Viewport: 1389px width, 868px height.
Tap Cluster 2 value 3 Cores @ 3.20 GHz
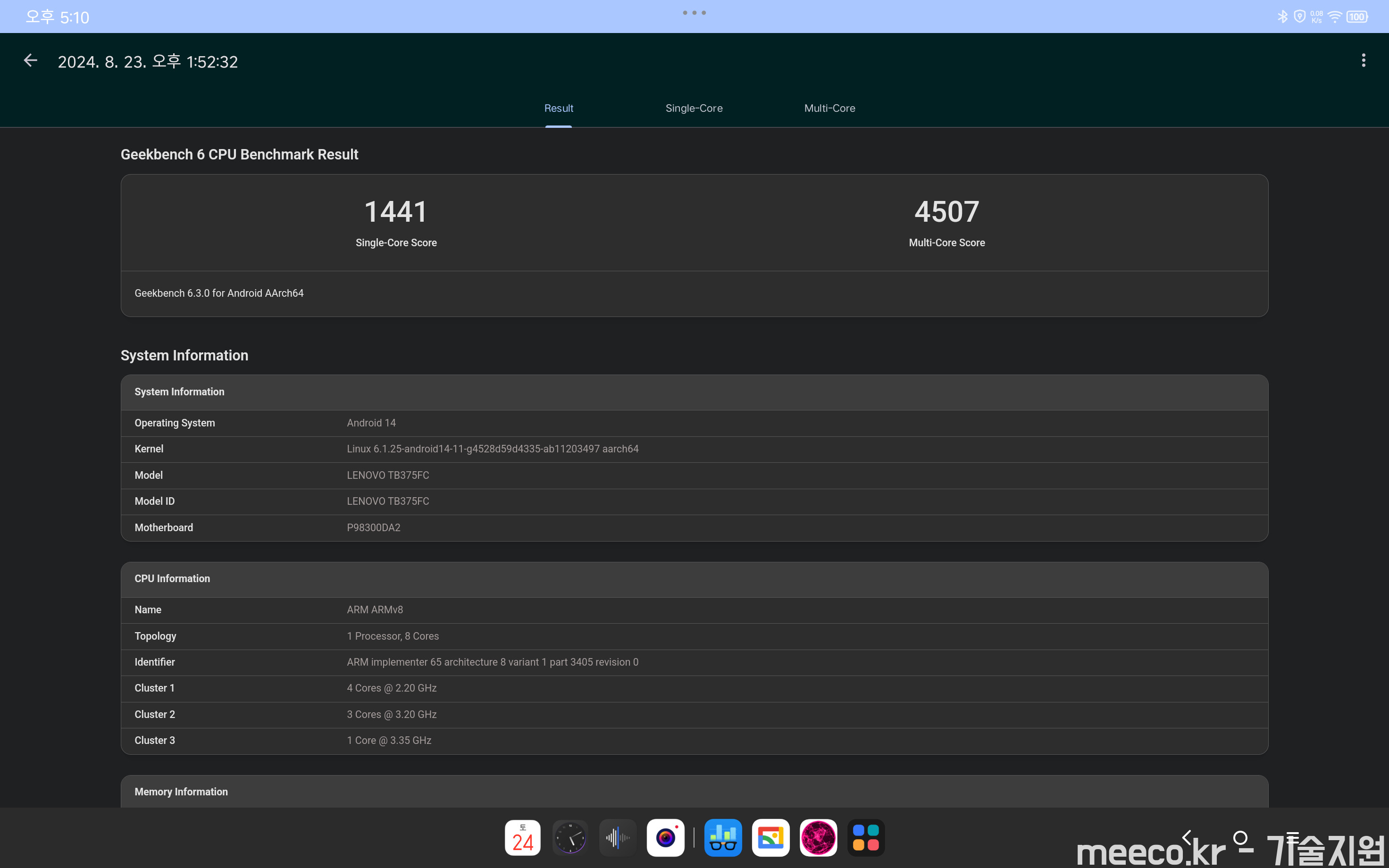point(392,714)
